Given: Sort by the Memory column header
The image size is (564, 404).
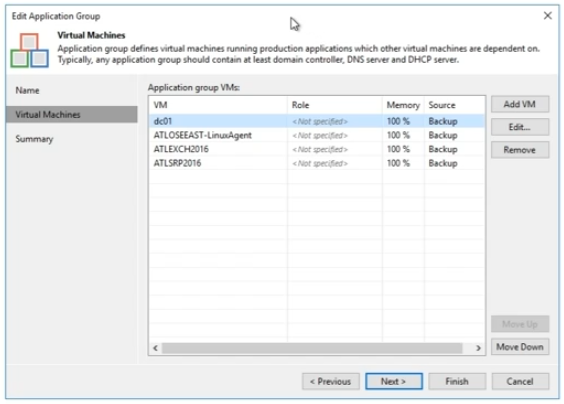Looking at the screenshot, I should point(403,105).
